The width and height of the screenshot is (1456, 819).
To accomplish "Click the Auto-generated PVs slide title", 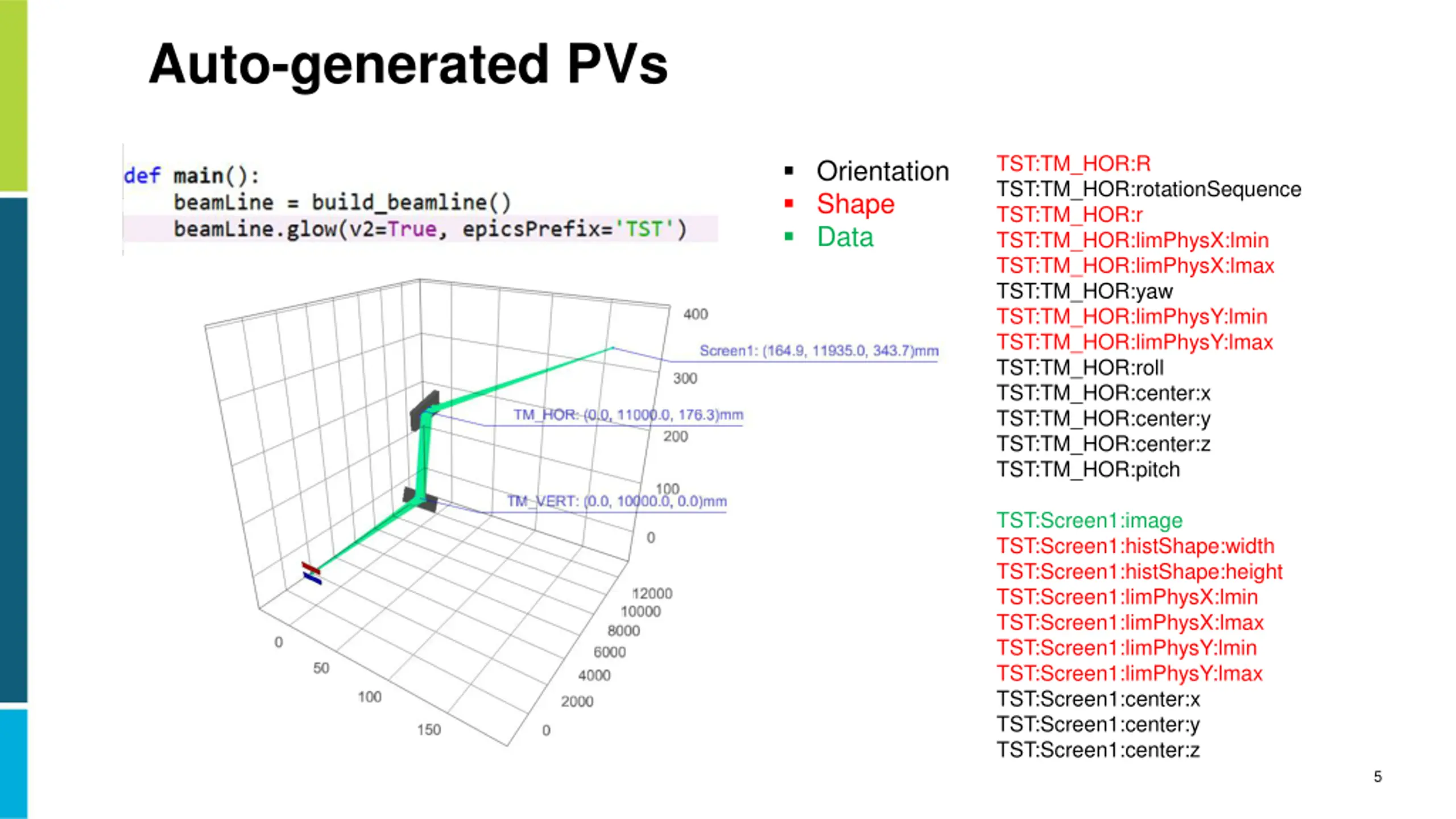I will [x=408, y=64].
